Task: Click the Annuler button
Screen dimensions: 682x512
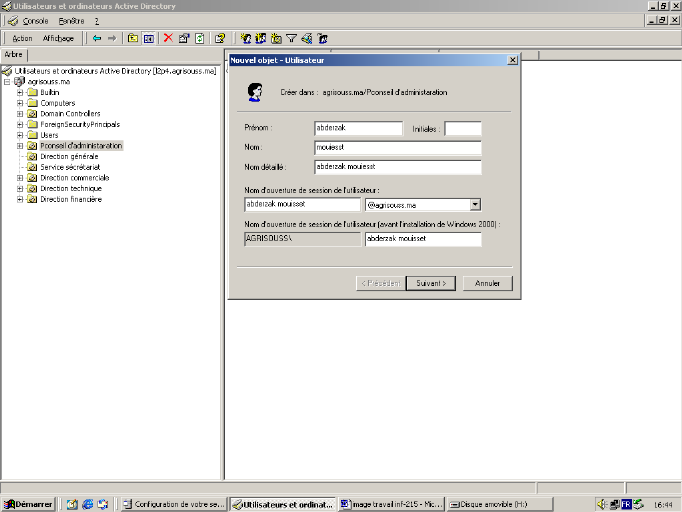Action: [488, 283]
